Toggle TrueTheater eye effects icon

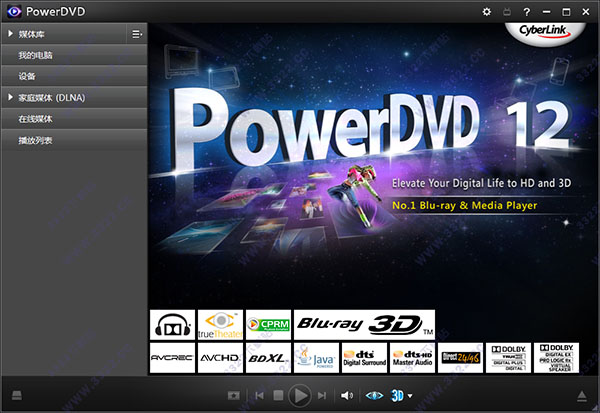374,395
